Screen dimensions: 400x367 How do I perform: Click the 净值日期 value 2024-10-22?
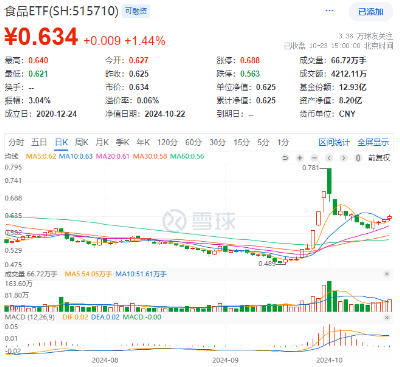click(x=165, y=114)
